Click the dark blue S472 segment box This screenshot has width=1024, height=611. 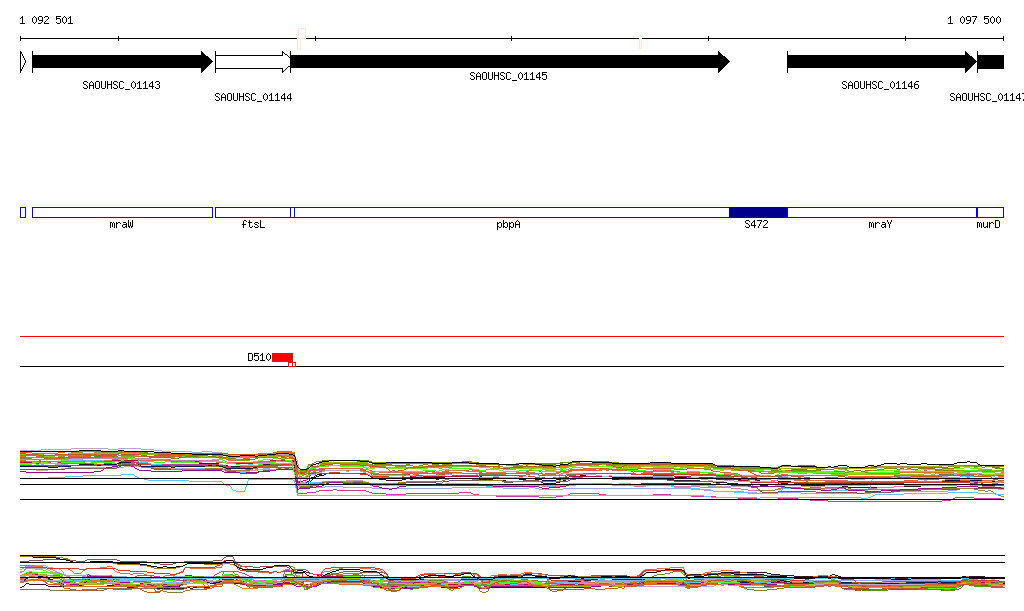(758, 212)
